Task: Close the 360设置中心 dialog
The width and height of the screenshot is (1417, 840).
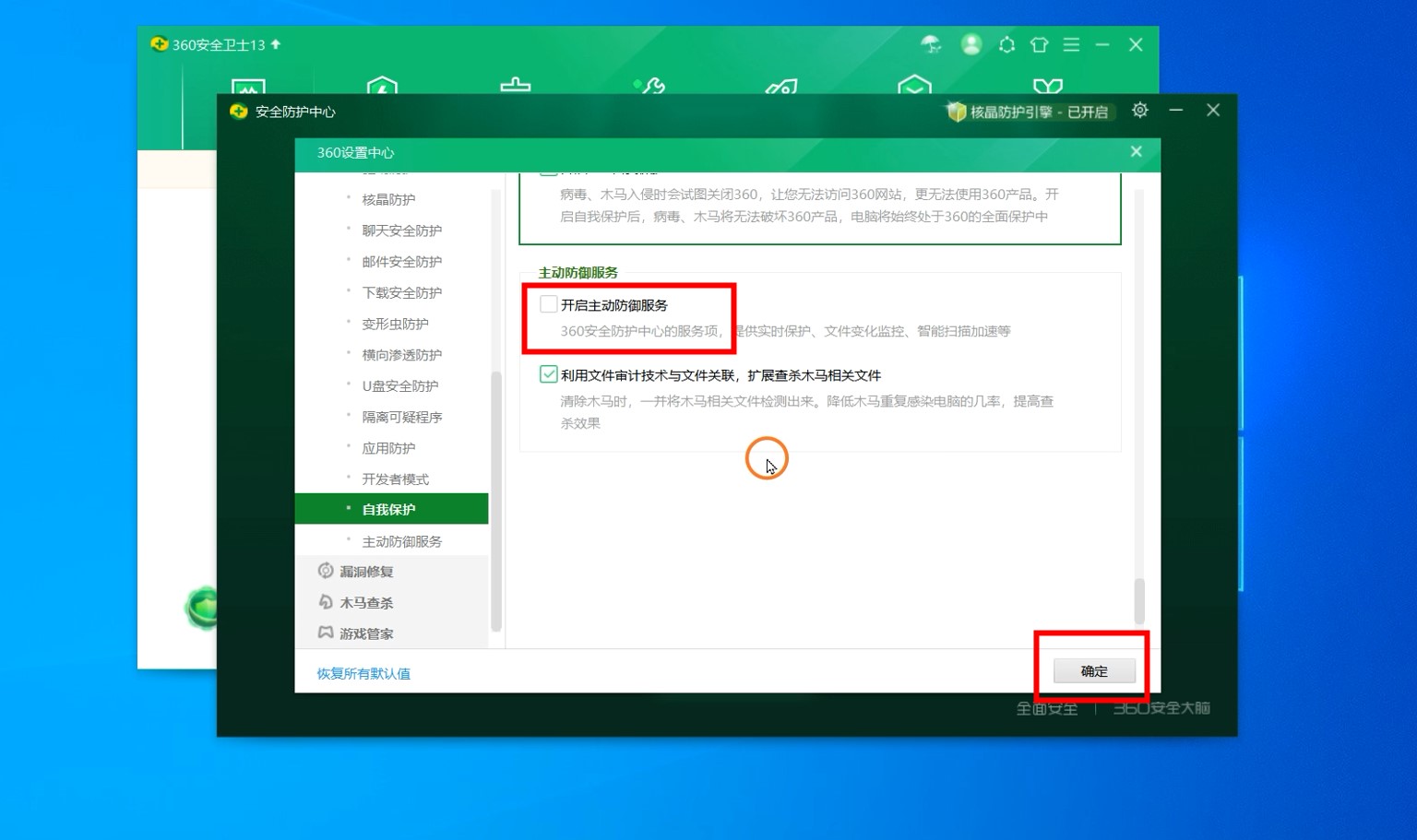Action: pos(1137,152)
